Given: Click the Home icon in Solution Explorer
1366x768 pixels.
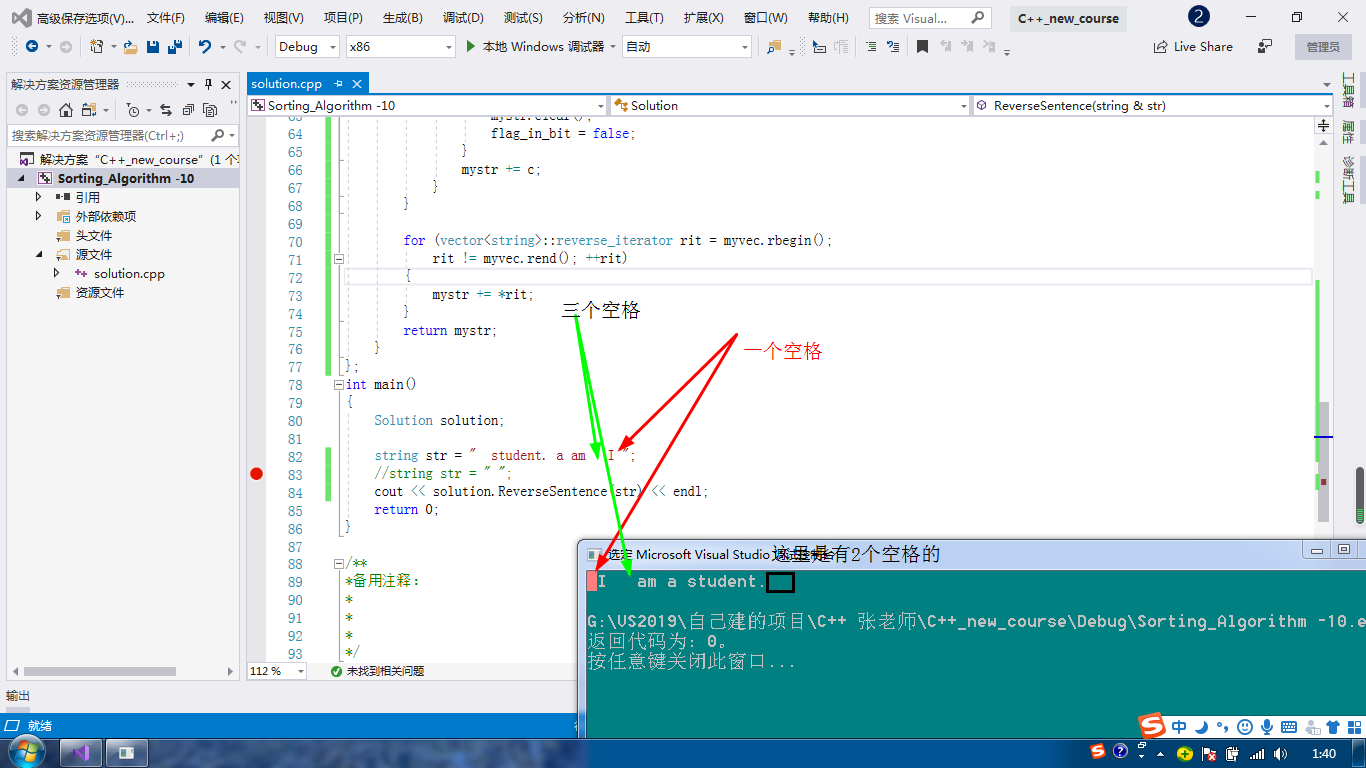Looking at the screenshot, I should coord(66,110).
